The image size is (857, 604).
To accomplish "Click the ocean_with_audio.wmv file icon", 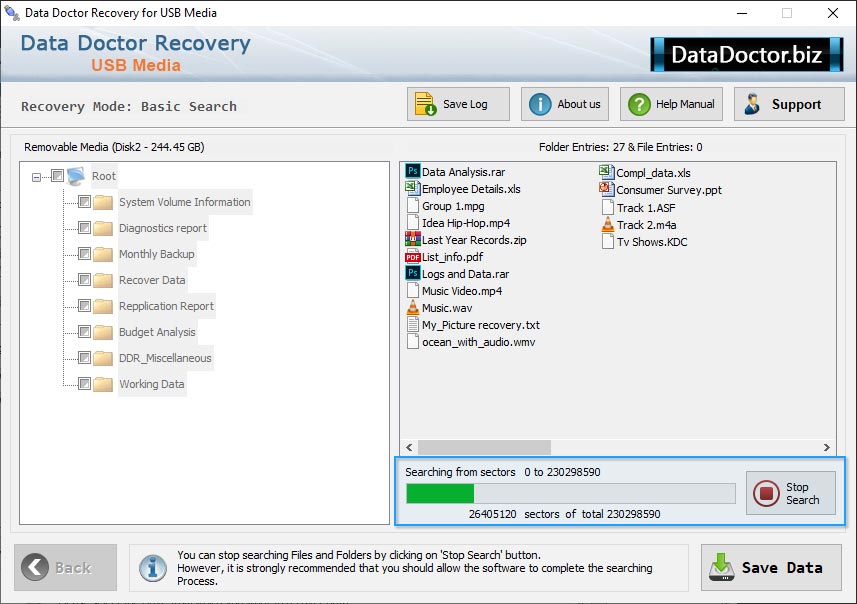I will coord(413,342).
